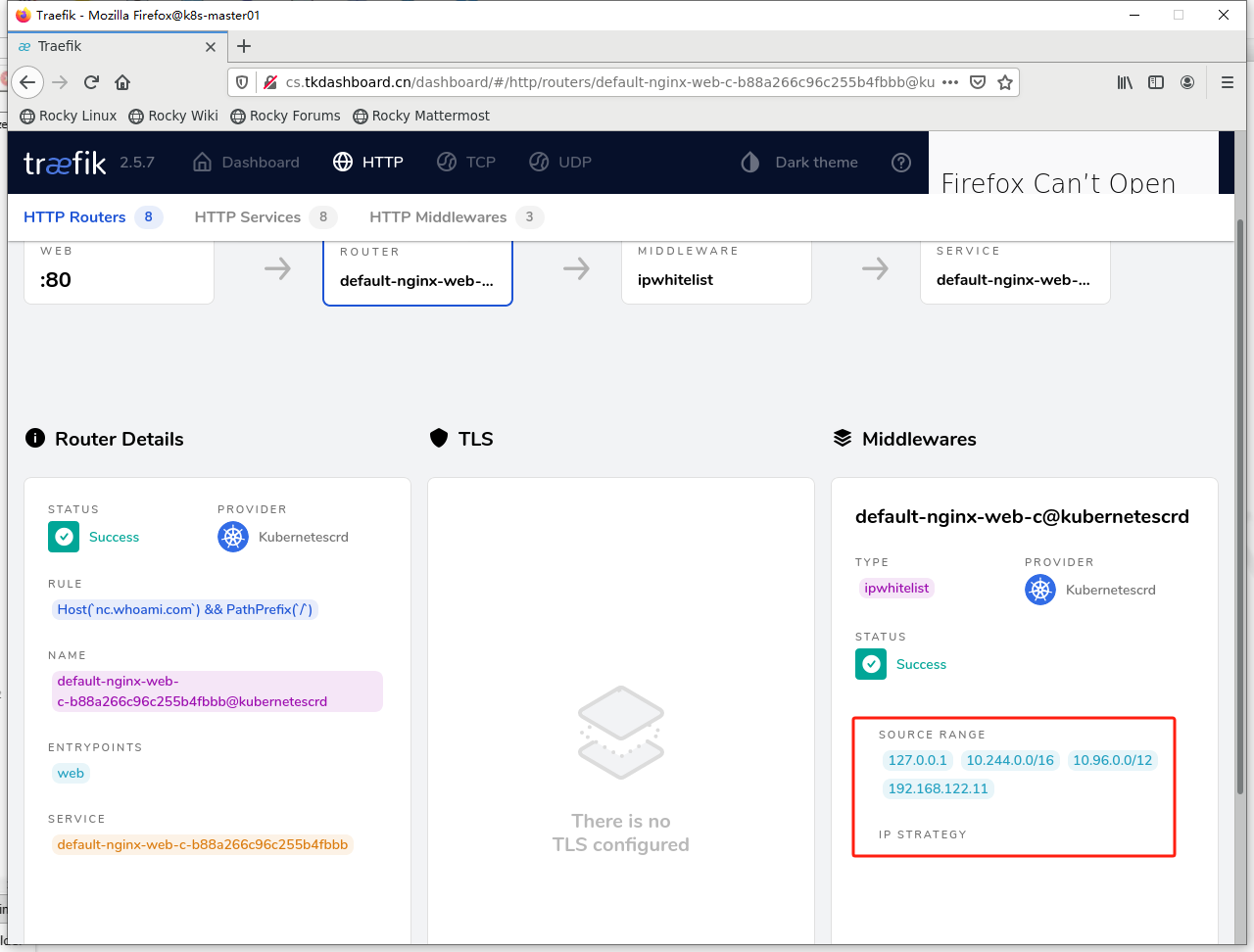Open the Rocky Mattermost bookmark
Viewport: 1254px width, 952px height.
pos(421,116)
